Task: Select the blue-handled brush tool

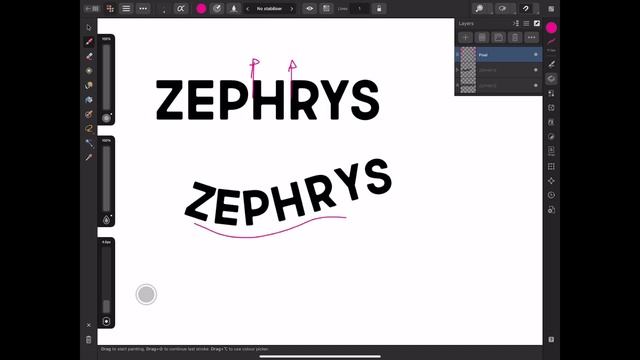Action: click(x=89, y=143)
